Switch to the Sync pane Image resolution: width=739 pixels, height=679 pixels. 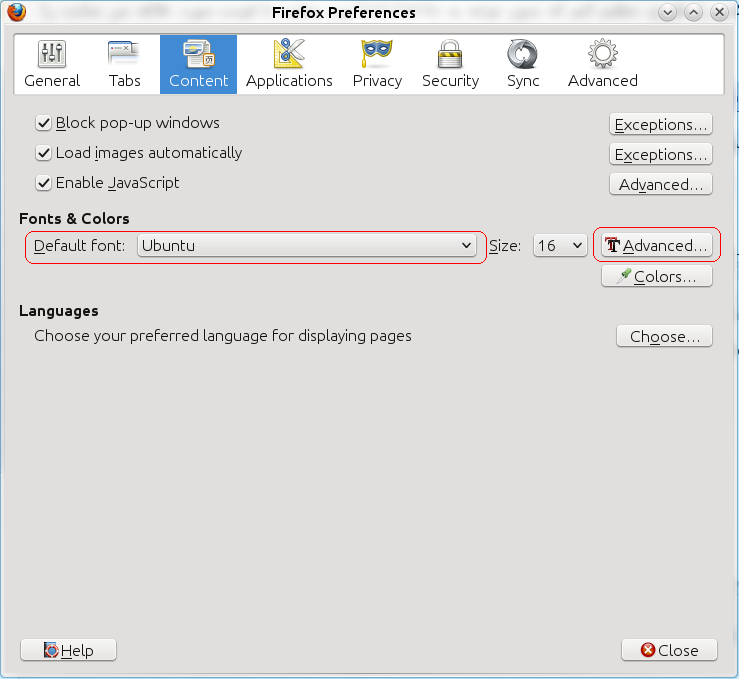pyautogui.click(x=523, y=64)
